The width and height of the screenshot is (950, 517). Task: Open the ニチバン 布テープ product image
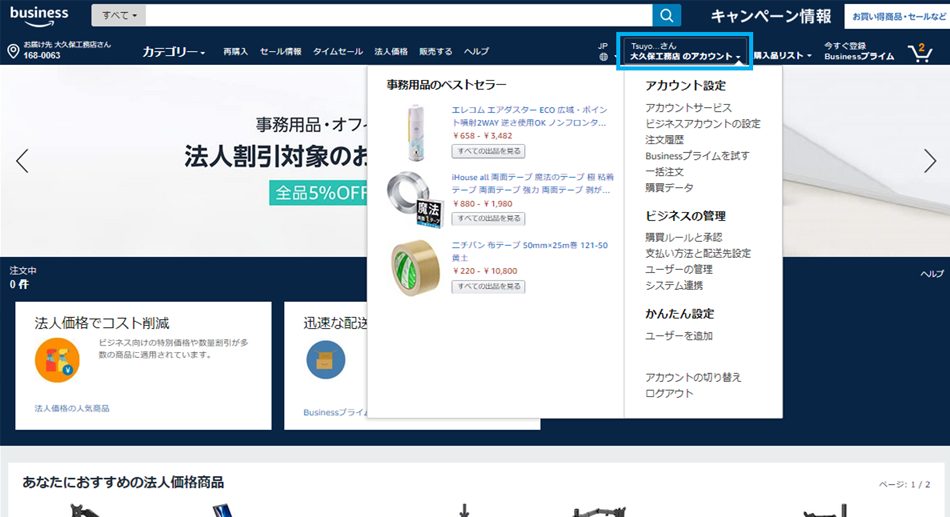click(x=416, y=267)
